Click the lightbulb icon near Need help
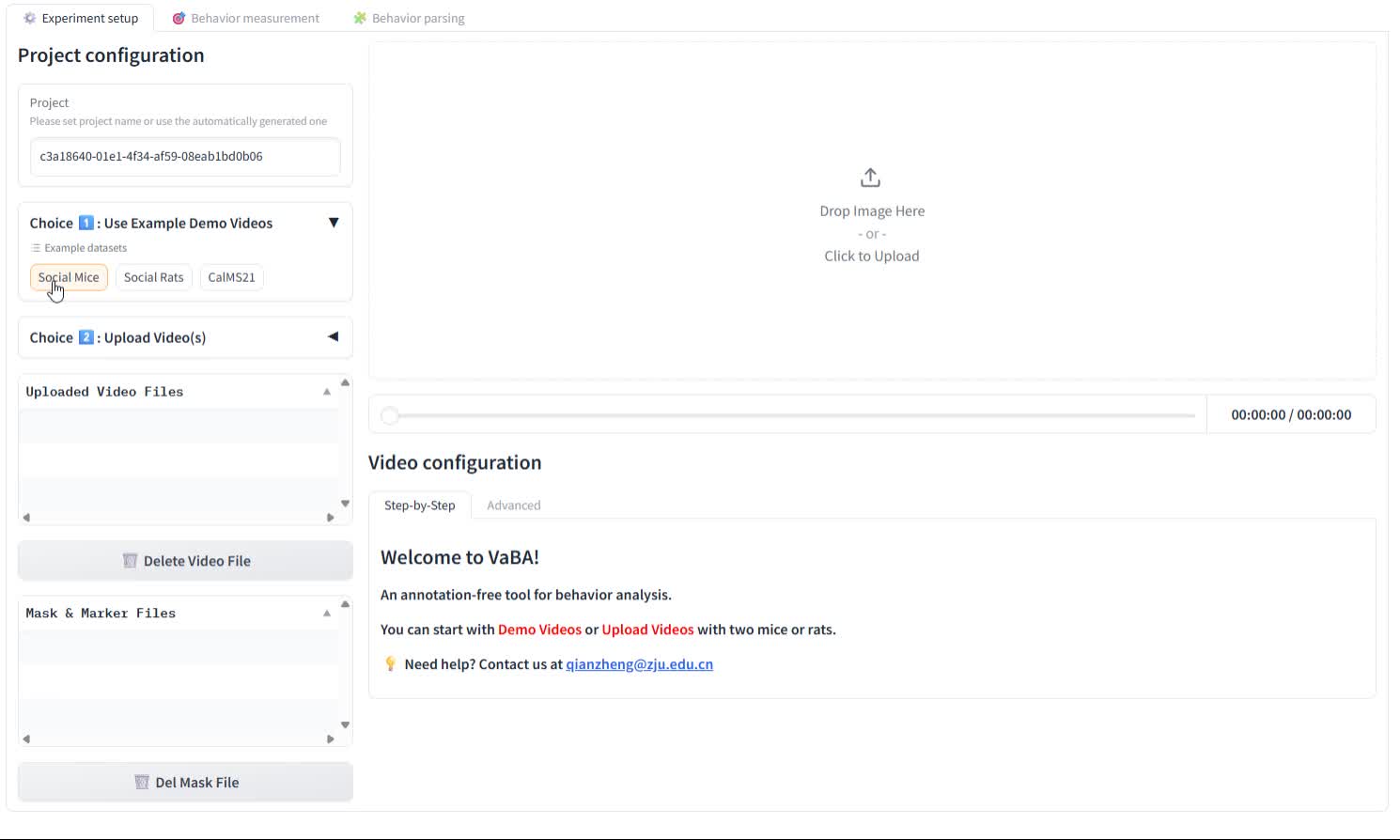 pos(391,664)
